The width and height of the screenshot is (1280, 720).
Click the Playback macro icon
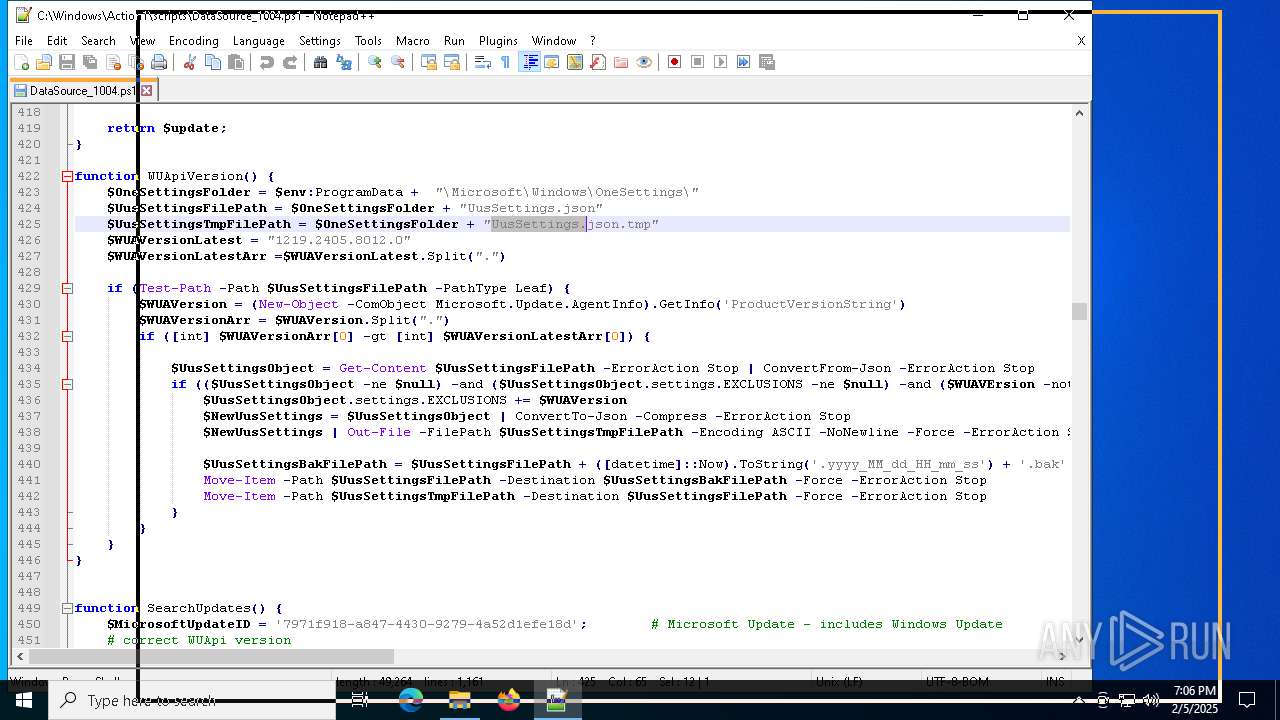[720, 62]
